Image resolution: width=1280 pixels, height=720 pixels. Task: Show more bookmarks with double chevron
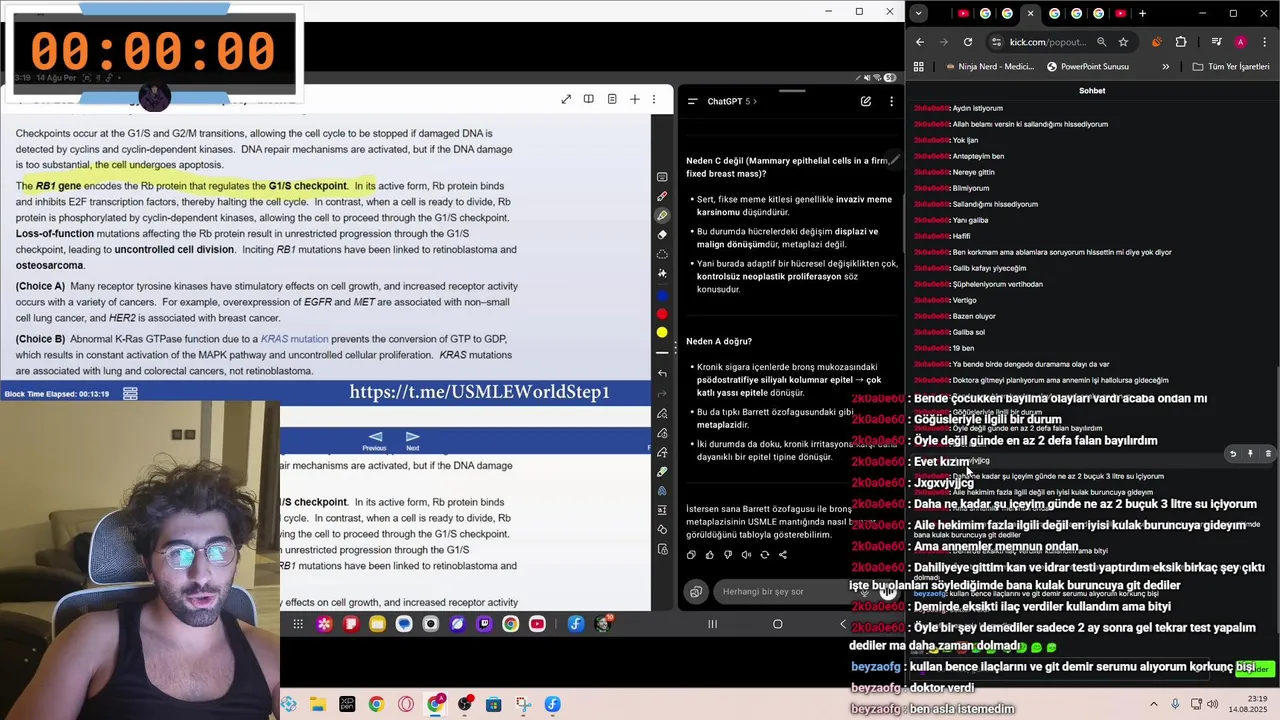(x=1165, y=67)
